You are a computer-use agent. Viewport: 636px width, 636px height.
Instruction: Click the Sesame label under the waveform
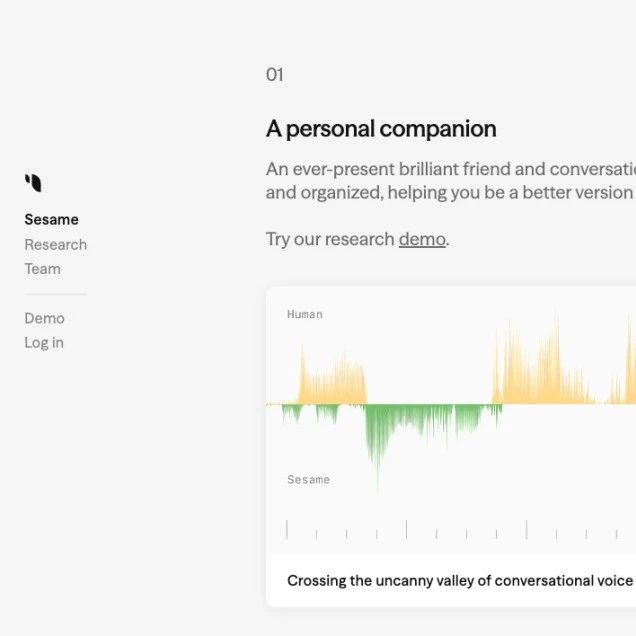click(308, 480)
